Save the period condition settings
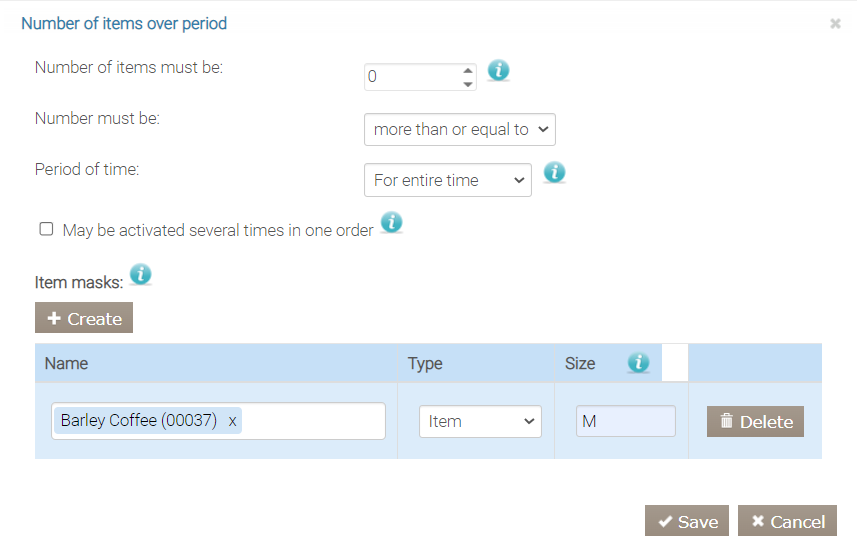 click(x=687, y=521)
